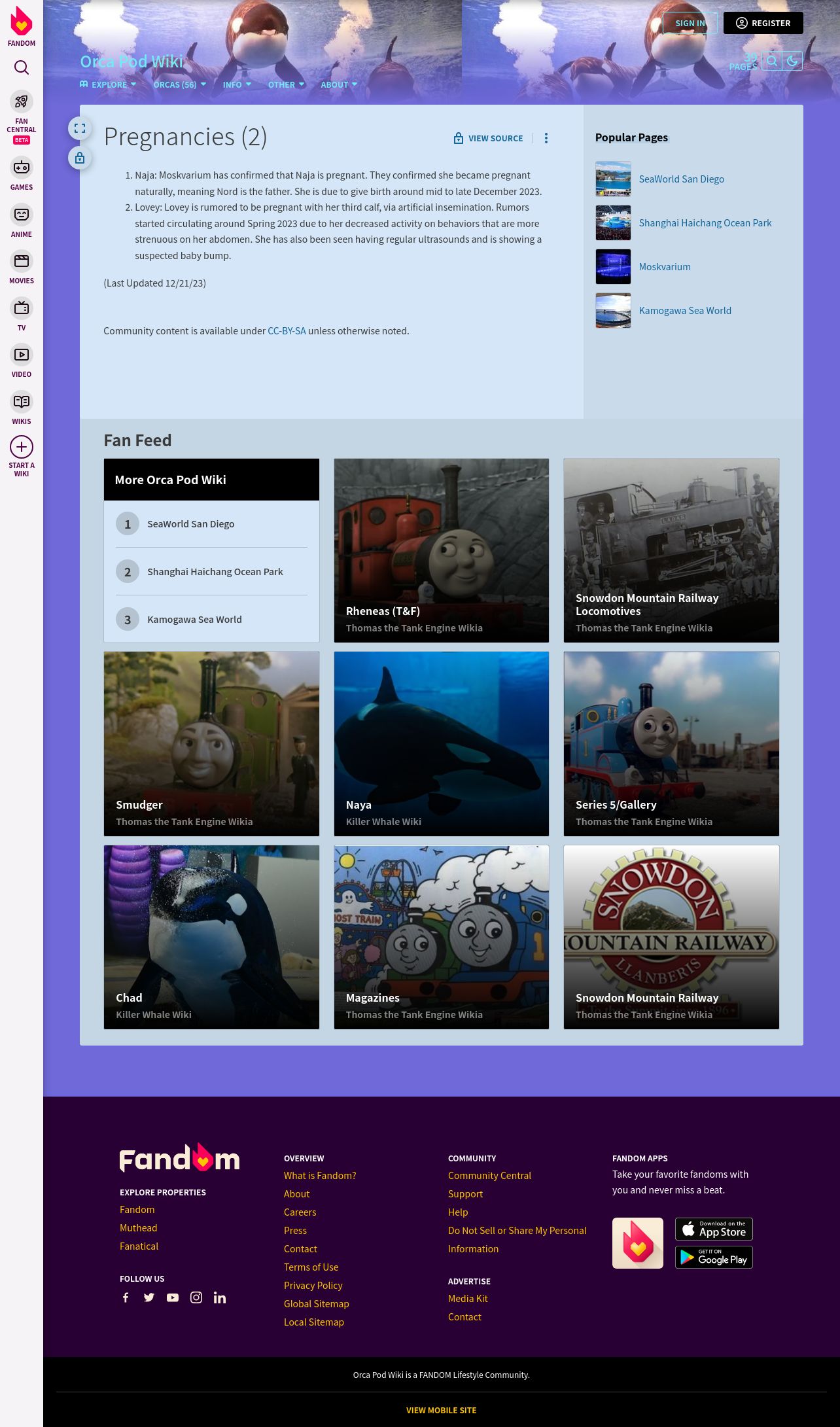Screen dimensions: 840x1427
Task: Open the Careers footer link
Action: tap(300, 1212)
